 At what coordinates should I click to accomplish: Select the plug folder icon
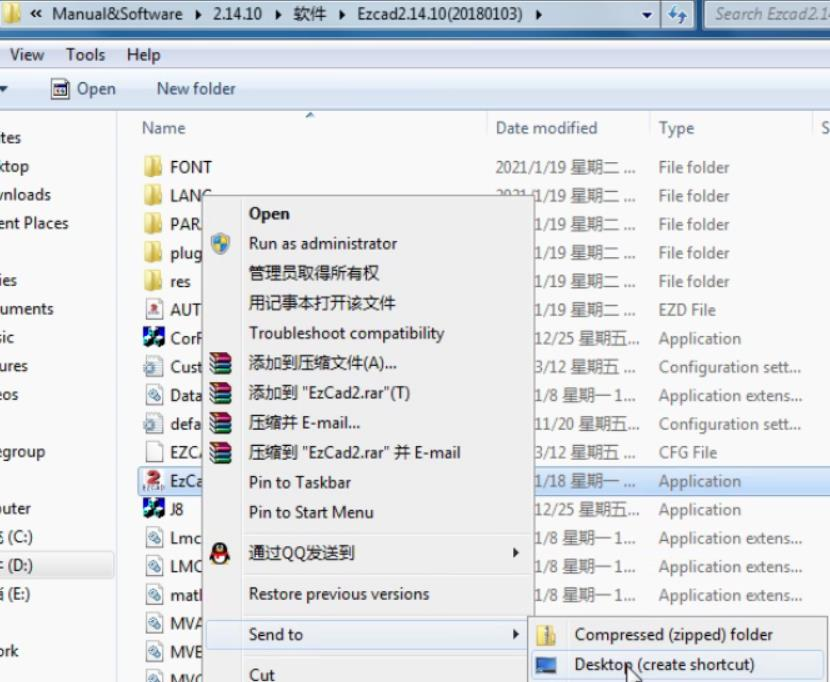153,253
